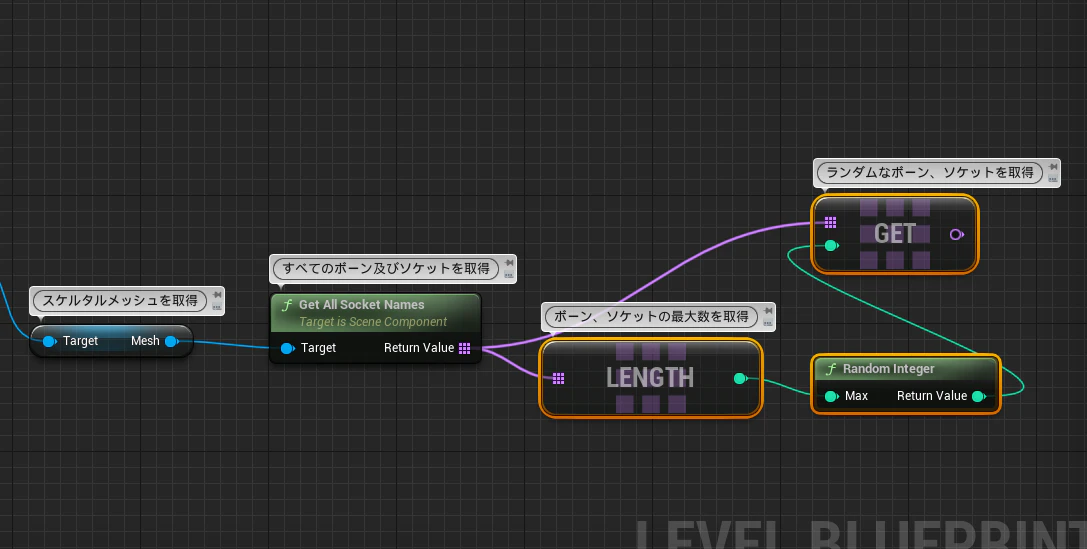This screenshot has height=549, width=1087.
Task: Select the Random Integer node title
Action: click(888, 369)
